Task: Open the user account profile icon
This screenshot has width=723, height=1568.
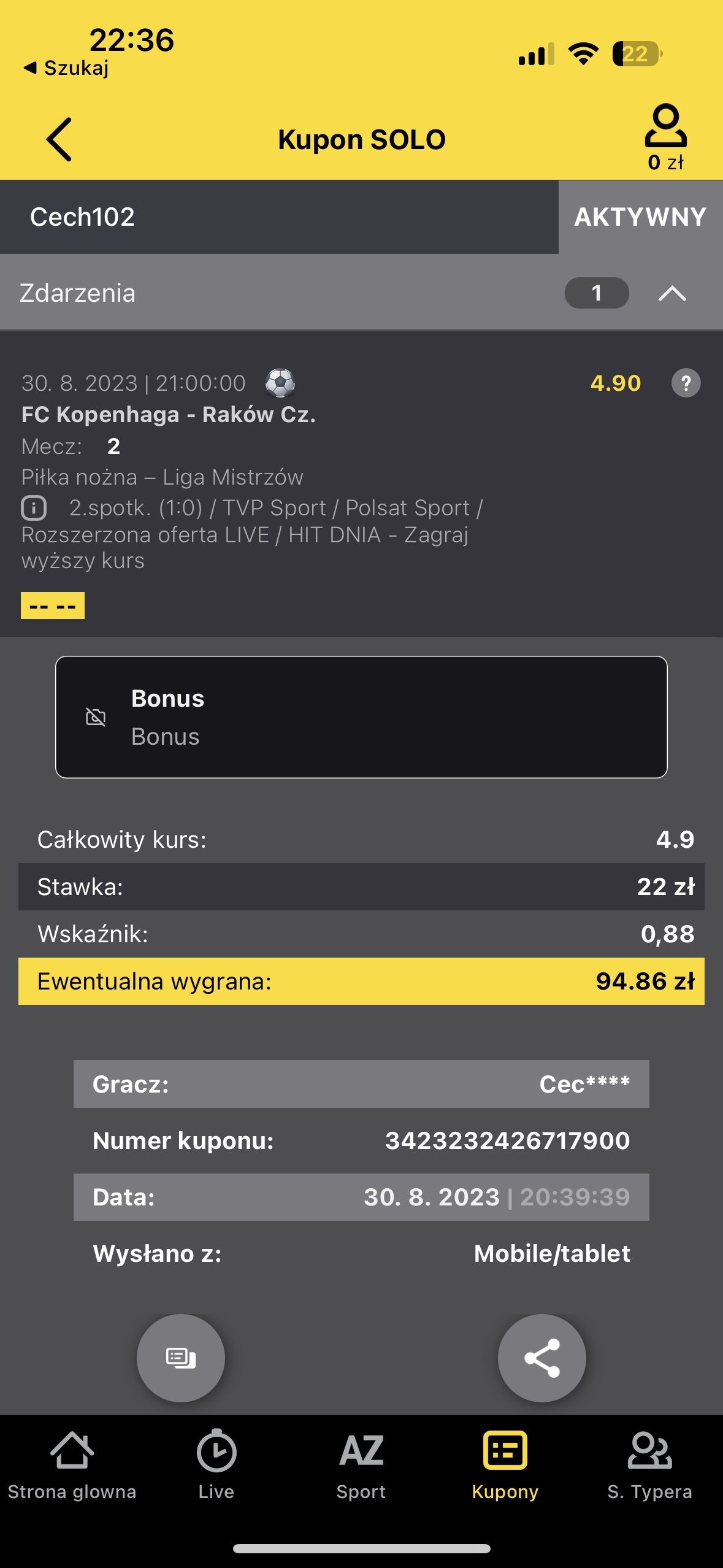Action: pyautogui.click(x=665, y=127)
